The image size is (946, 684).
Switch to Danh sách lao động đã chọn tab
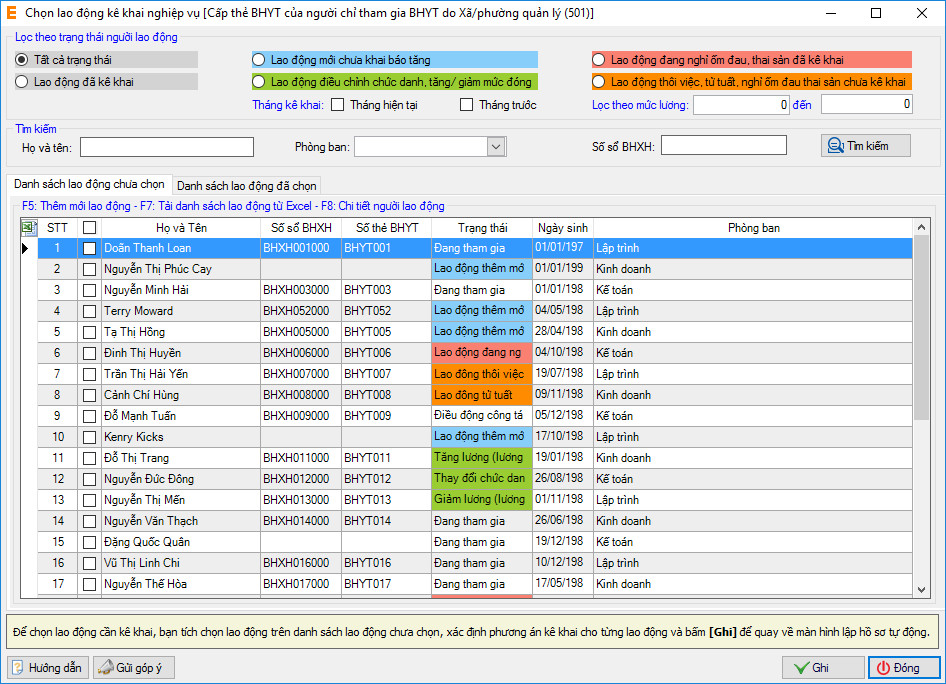point(247,185)
